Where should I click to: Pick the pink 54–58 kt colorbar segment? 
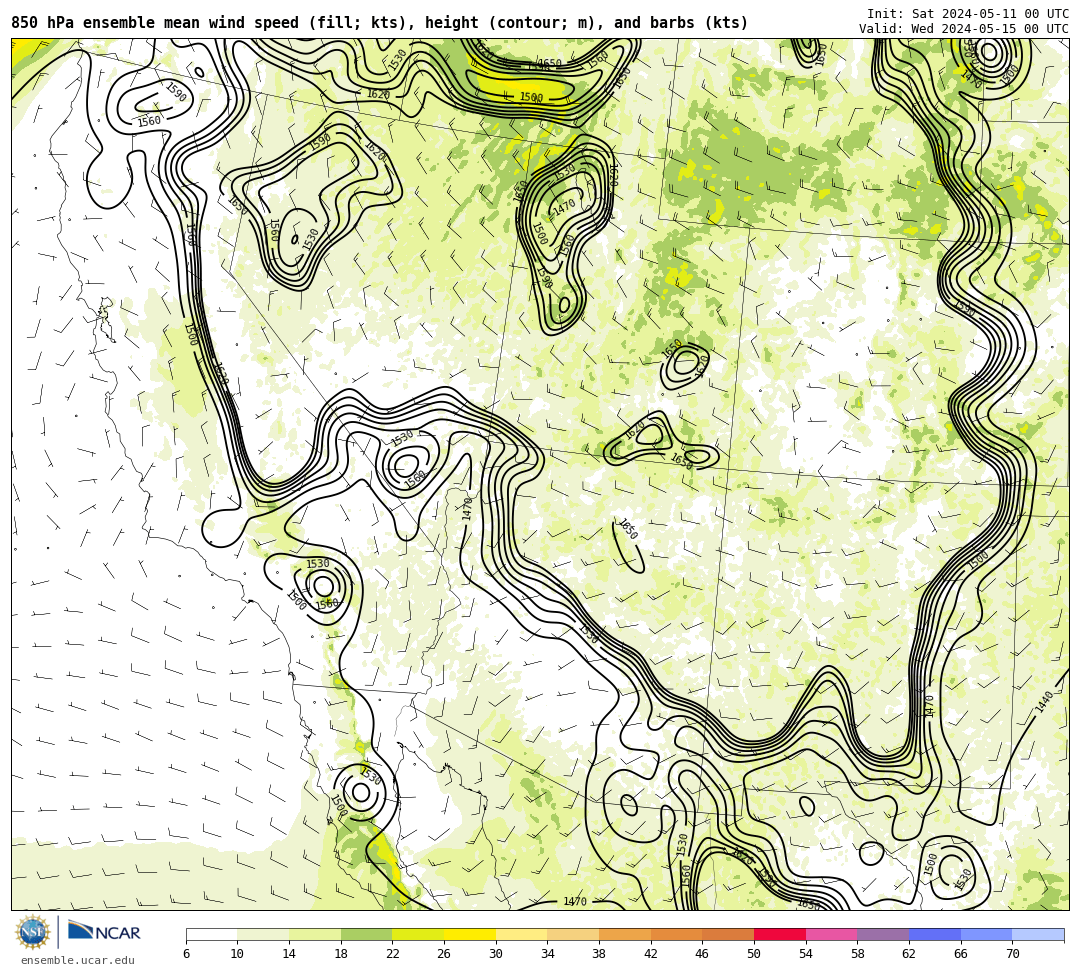(831, 934)
